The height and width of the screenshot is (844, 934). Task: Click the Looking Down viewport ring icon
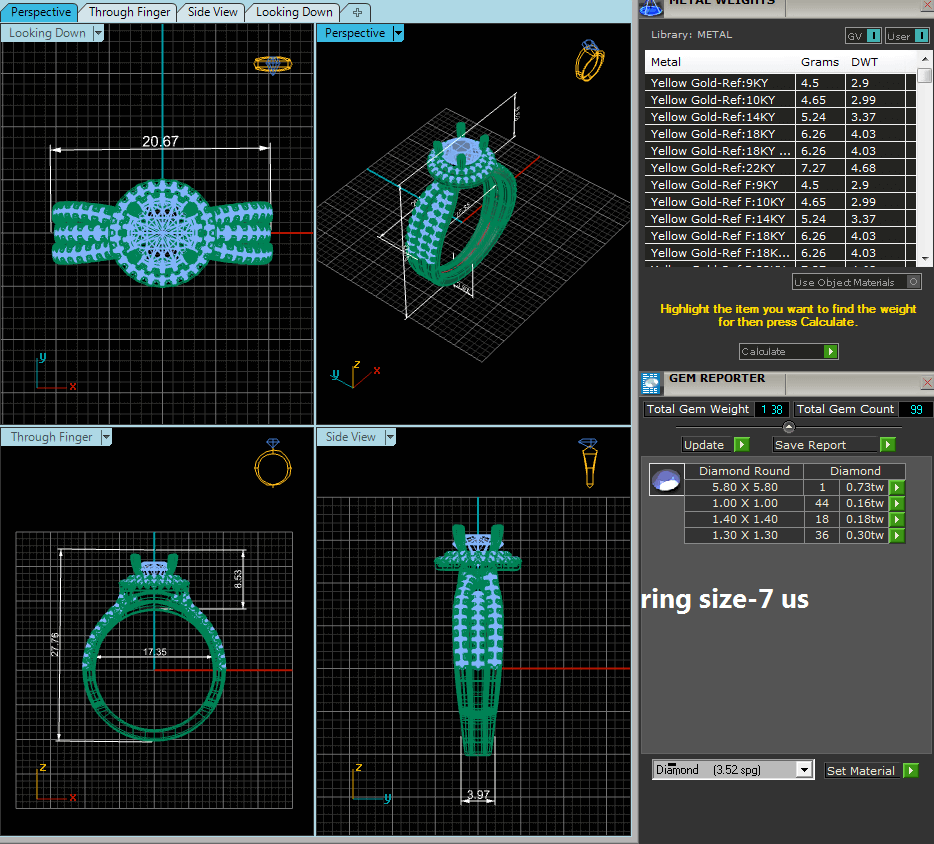pos(271,64)
